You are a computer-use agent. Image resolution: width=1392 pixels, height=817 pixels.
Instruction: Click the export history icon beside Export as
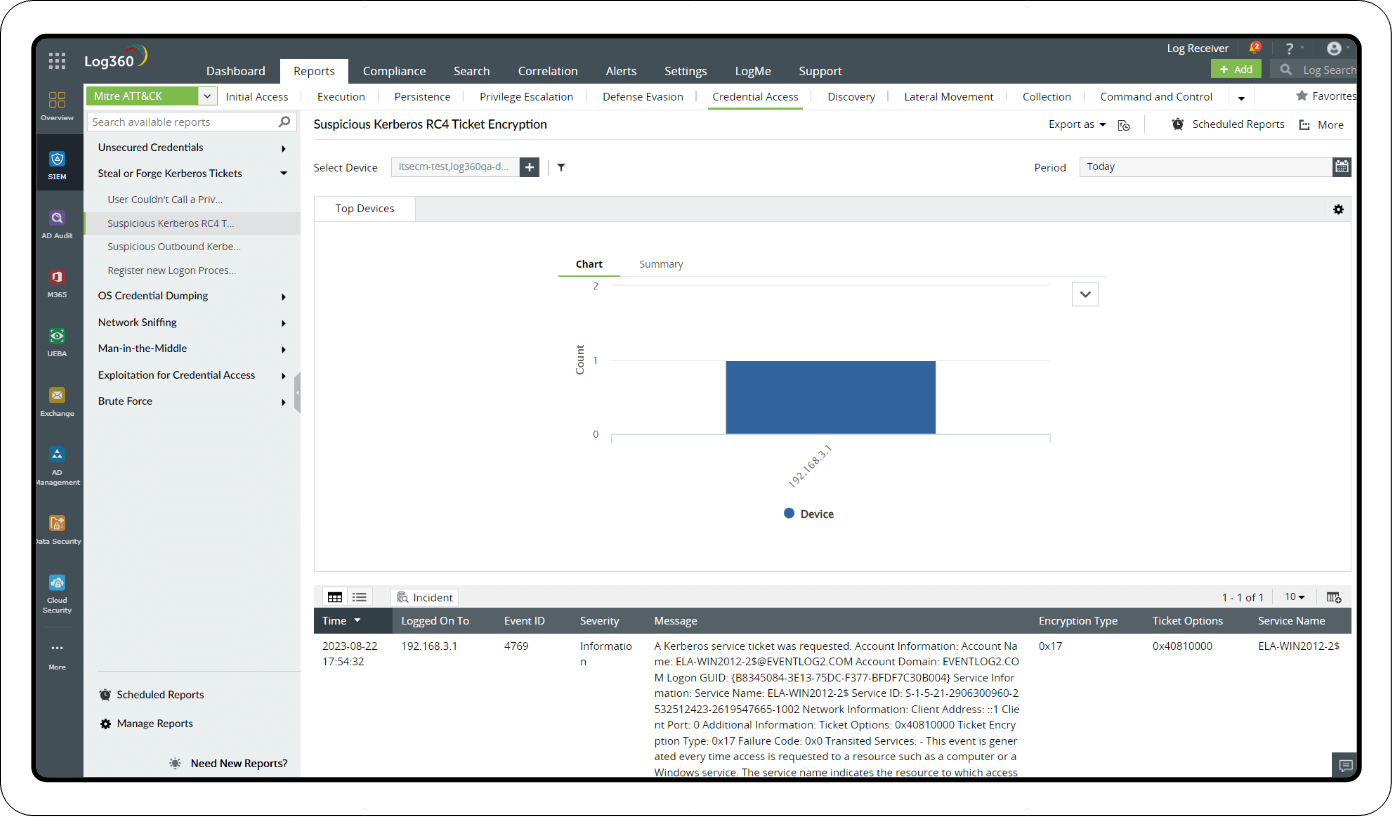pyautogui.click(x=1124, y=125)
